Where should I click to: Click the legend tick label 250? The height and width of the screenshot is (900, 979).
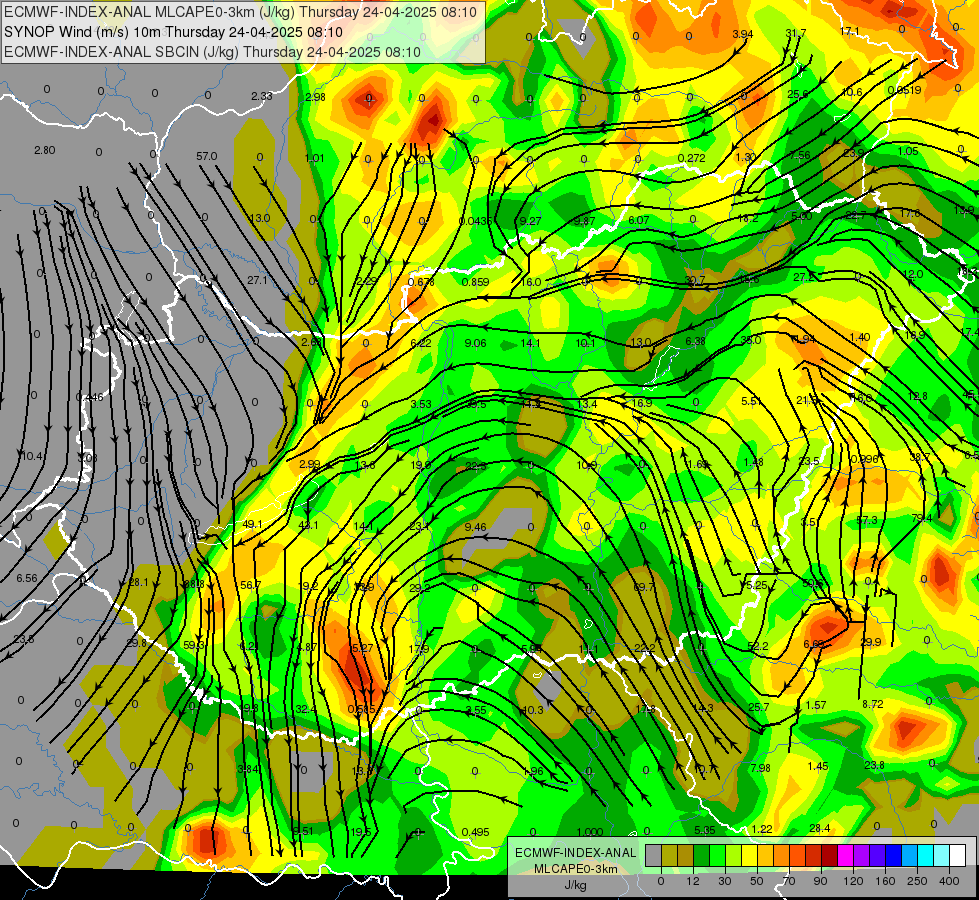[917, 881]
